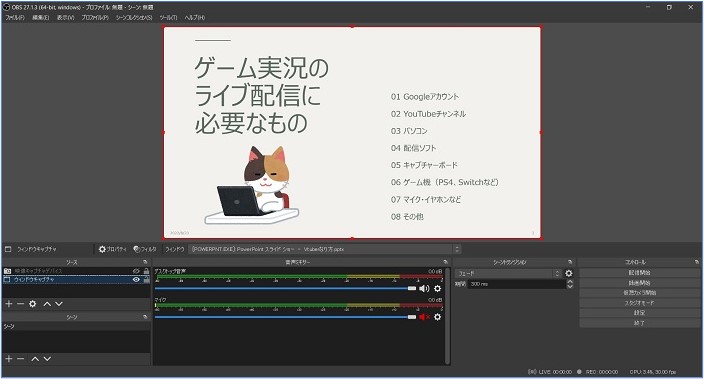Move selected scene down
This screenshot has height=379, width=704.
tap(47, 359)
